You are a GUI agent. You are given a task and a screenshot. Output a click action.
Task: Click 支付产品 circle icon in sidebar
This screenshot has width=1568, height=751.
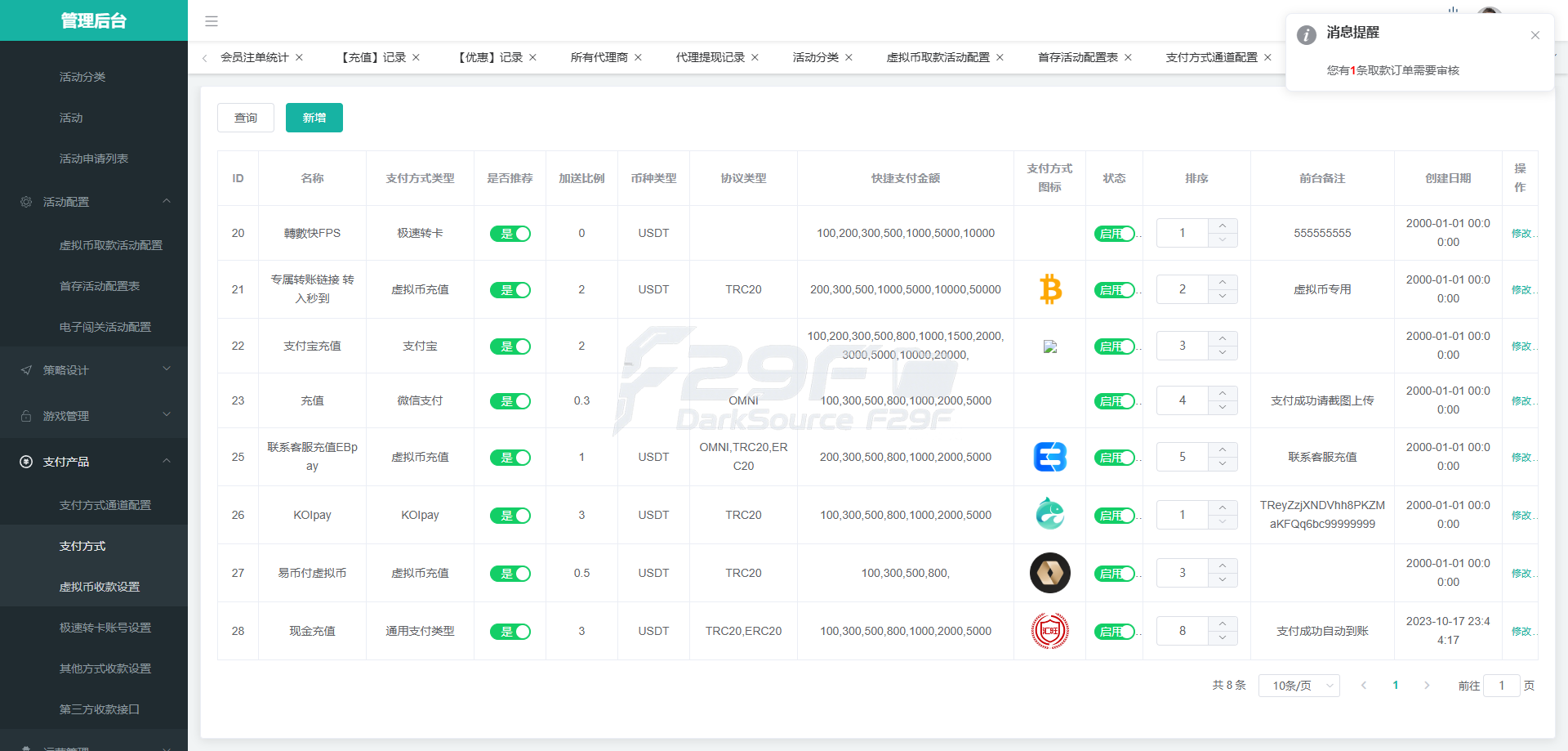[x=26, y=462]
